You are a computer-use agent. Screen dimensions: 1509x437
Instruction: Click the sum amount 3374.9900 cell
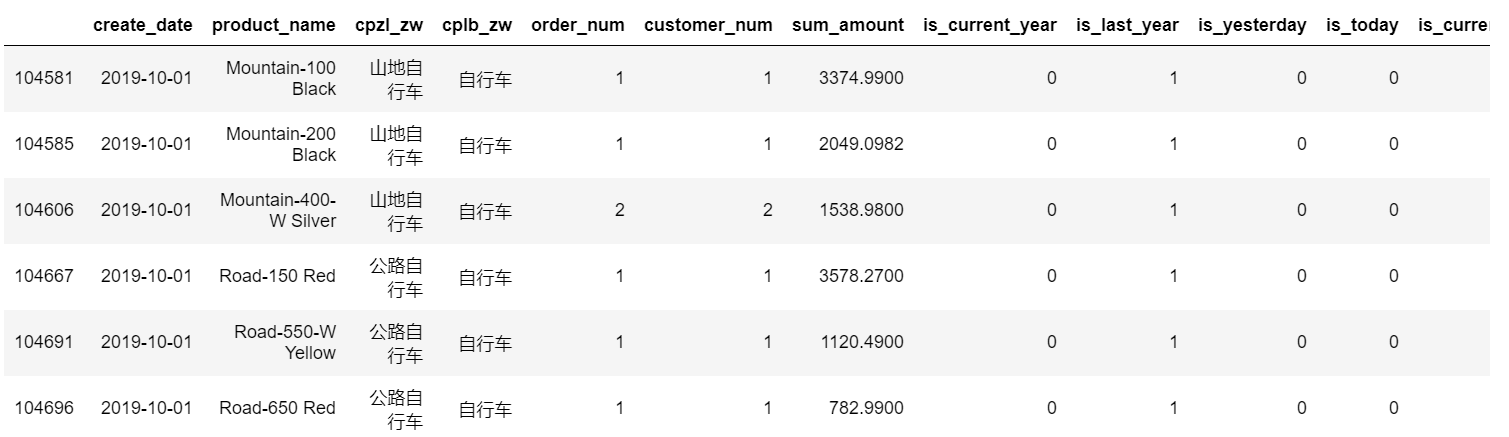click(861, 78)
